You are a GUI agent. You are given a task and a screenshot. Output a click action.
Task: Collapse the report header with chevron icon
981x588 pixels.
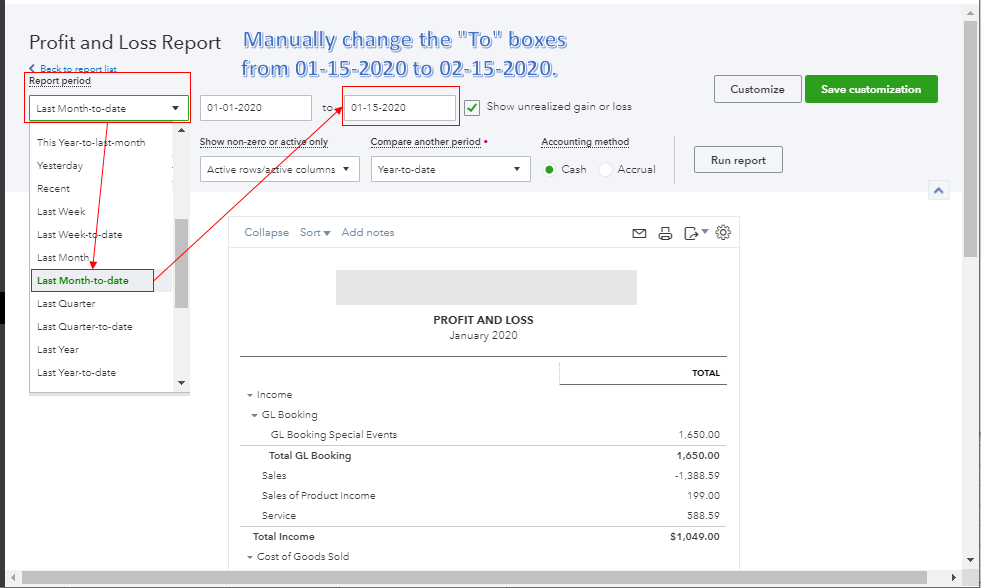coord(938,190)
